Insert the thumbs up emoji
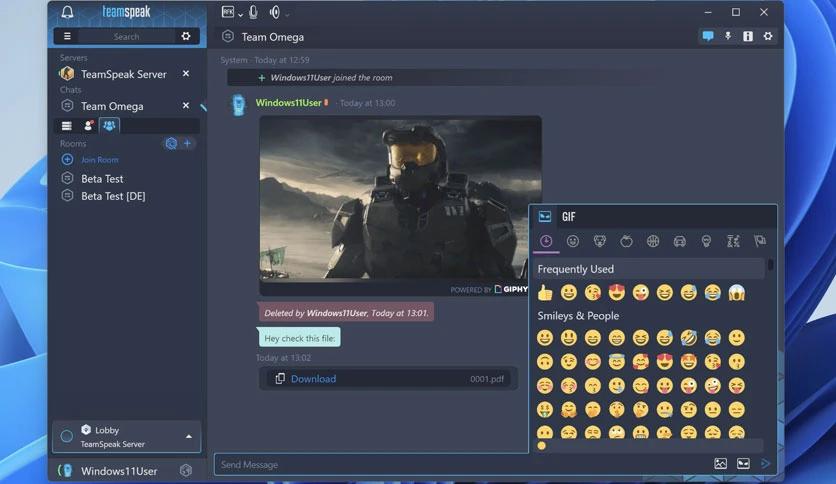The width and height of the screenshot is (836, 484). pos(545,293)
